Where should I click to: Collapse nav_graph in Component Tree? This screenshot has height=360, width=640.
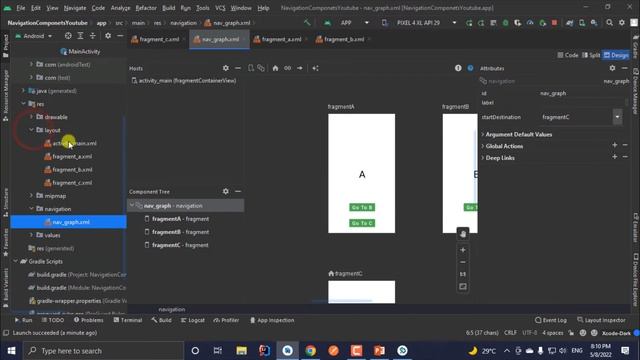pyautogui.click(x=132, y=205)
